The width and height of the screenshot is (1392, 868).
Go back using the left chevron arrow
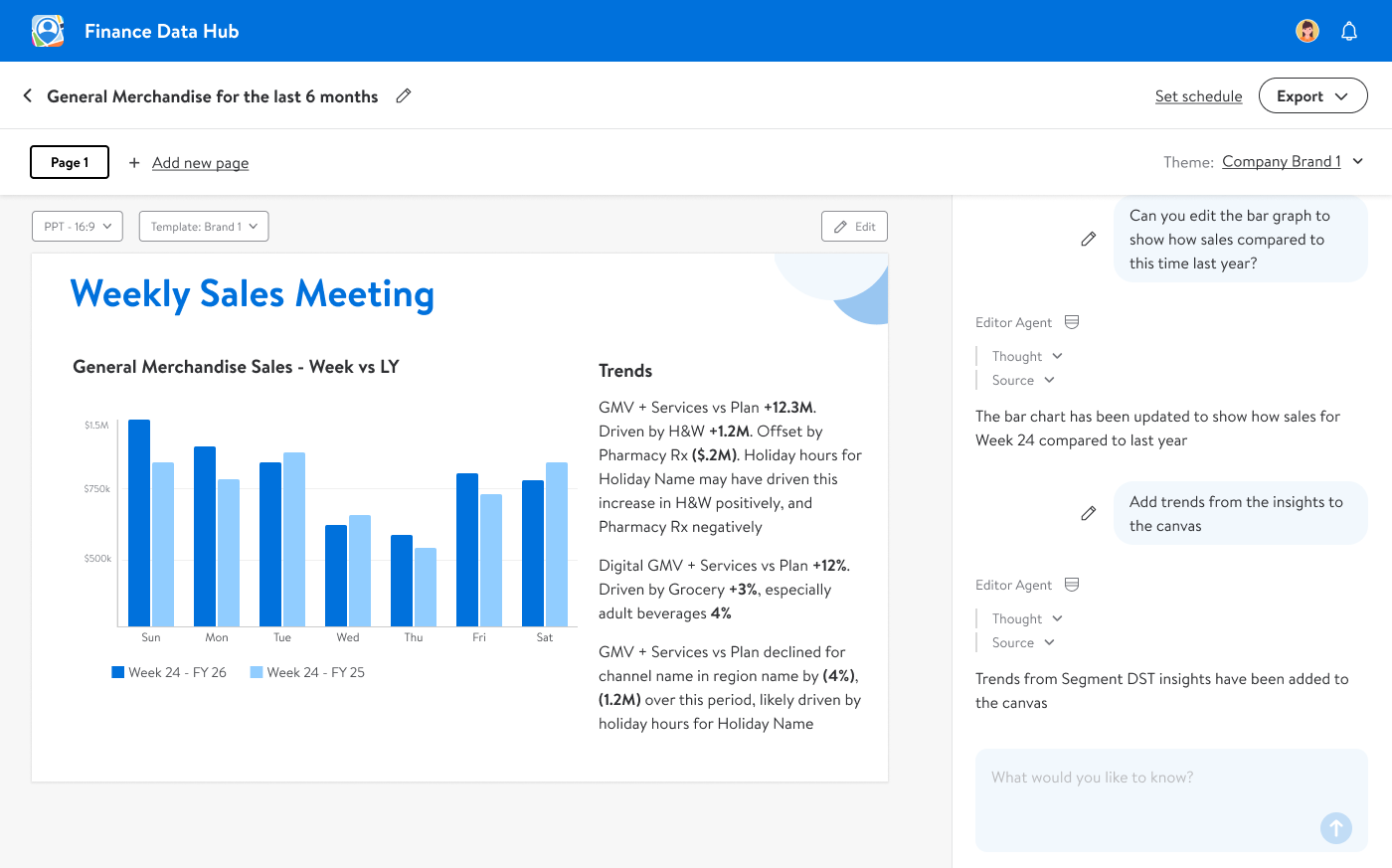28,96
